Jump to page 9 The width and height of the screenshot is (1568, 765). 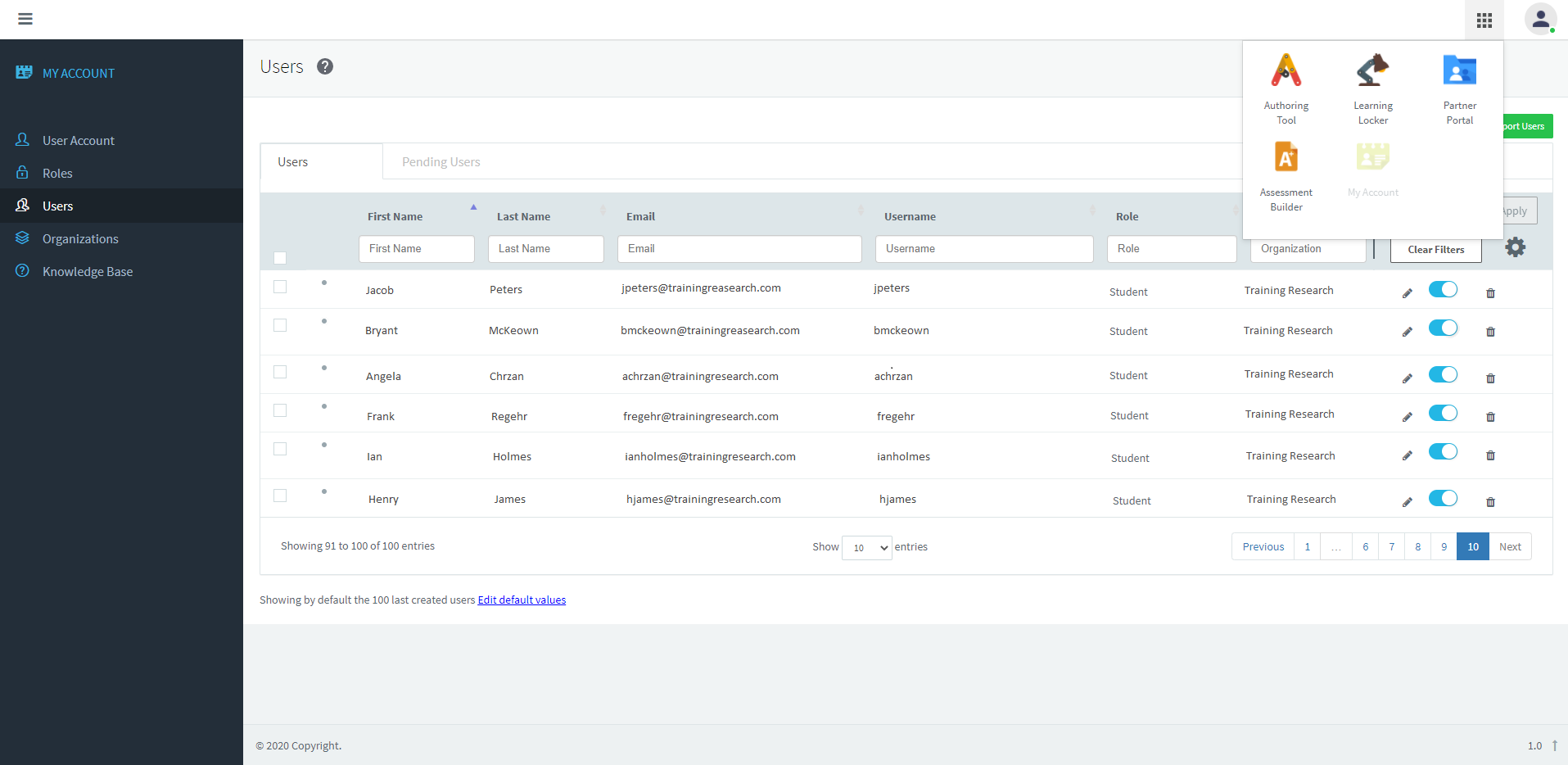point(1444,546)
